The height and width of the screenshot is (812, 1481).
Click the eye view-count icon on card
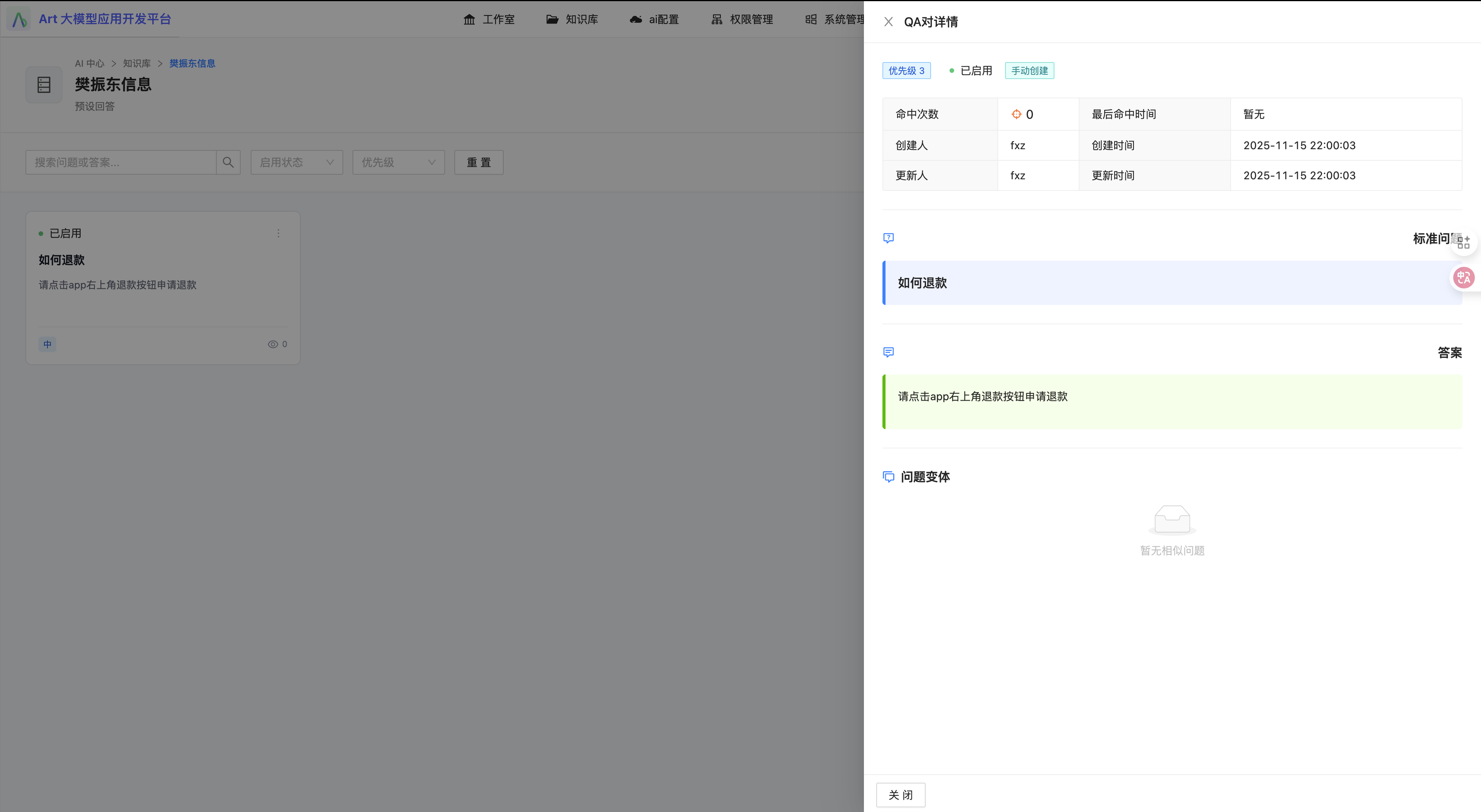[x=273, y=344]
